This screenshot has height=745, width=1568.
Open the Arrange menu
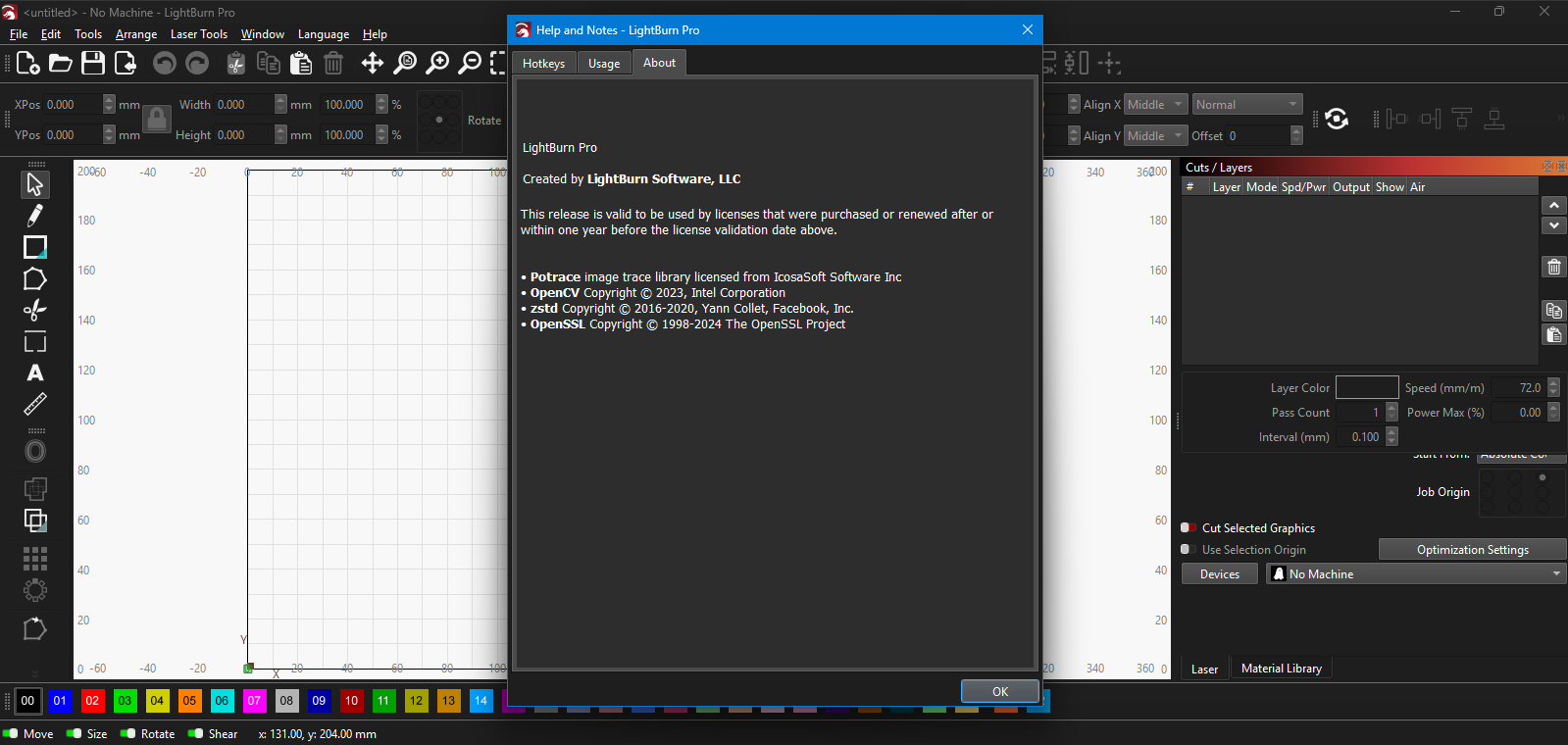[136, 34]
